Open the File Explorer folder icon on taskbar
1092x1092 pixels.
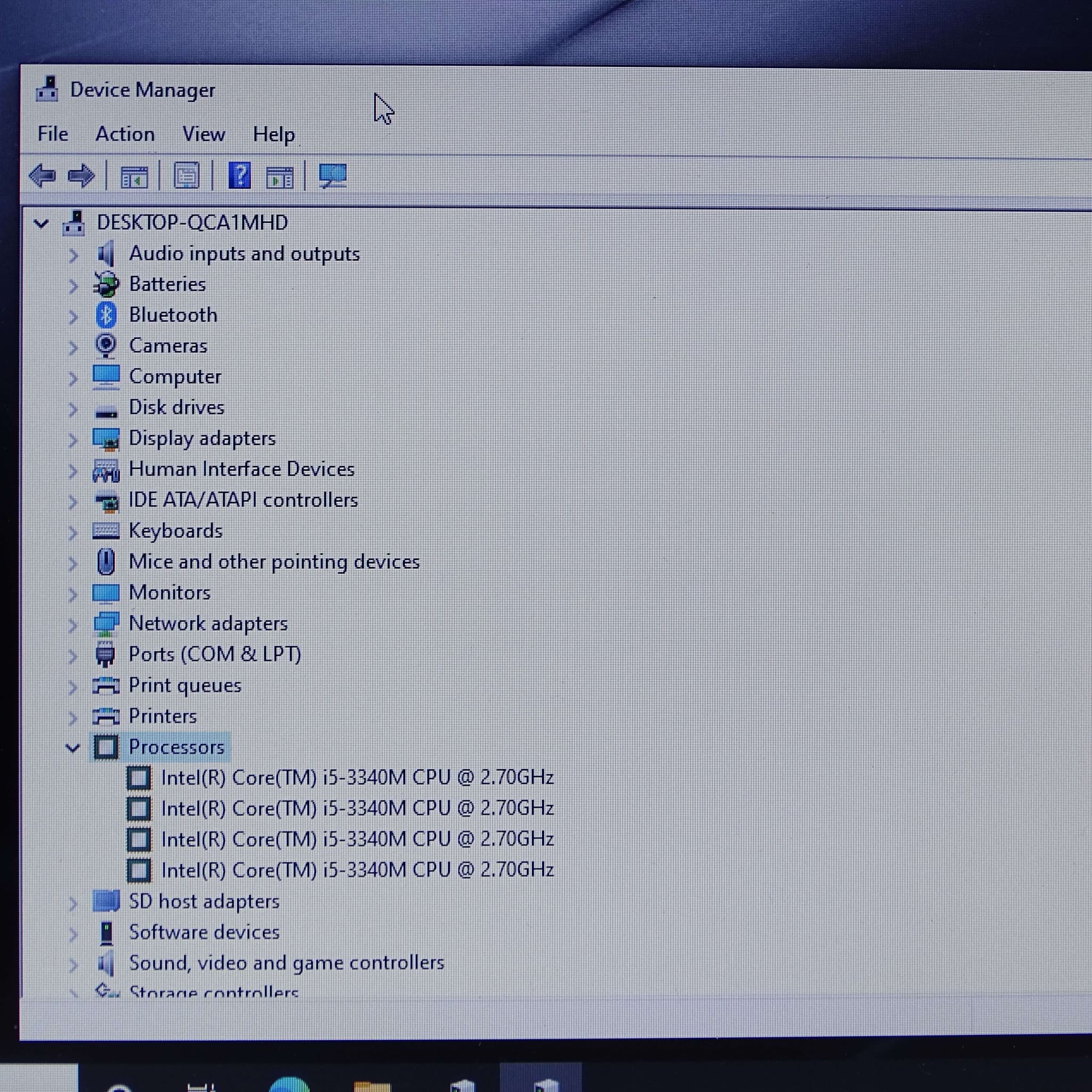pos(372,1086)
